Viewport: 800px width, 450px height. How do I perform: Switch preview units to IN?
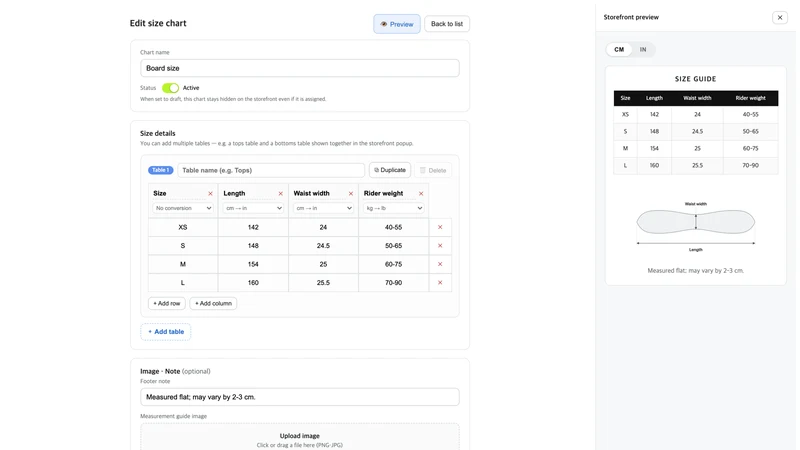click(x=643, y=49)
